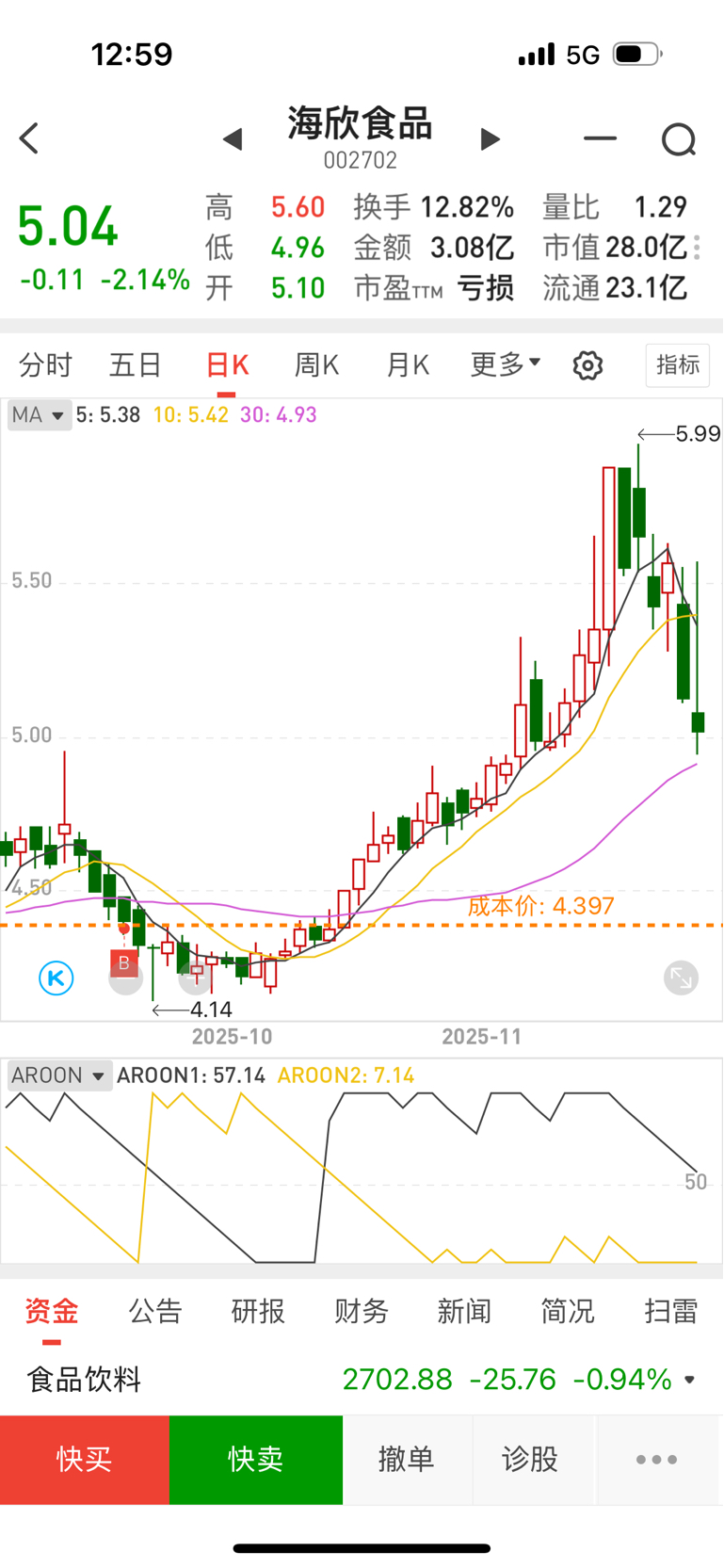Tap the AROON2: 7.14 reading
This screenshot has height=1568, width=724.
pos(346,1075)
